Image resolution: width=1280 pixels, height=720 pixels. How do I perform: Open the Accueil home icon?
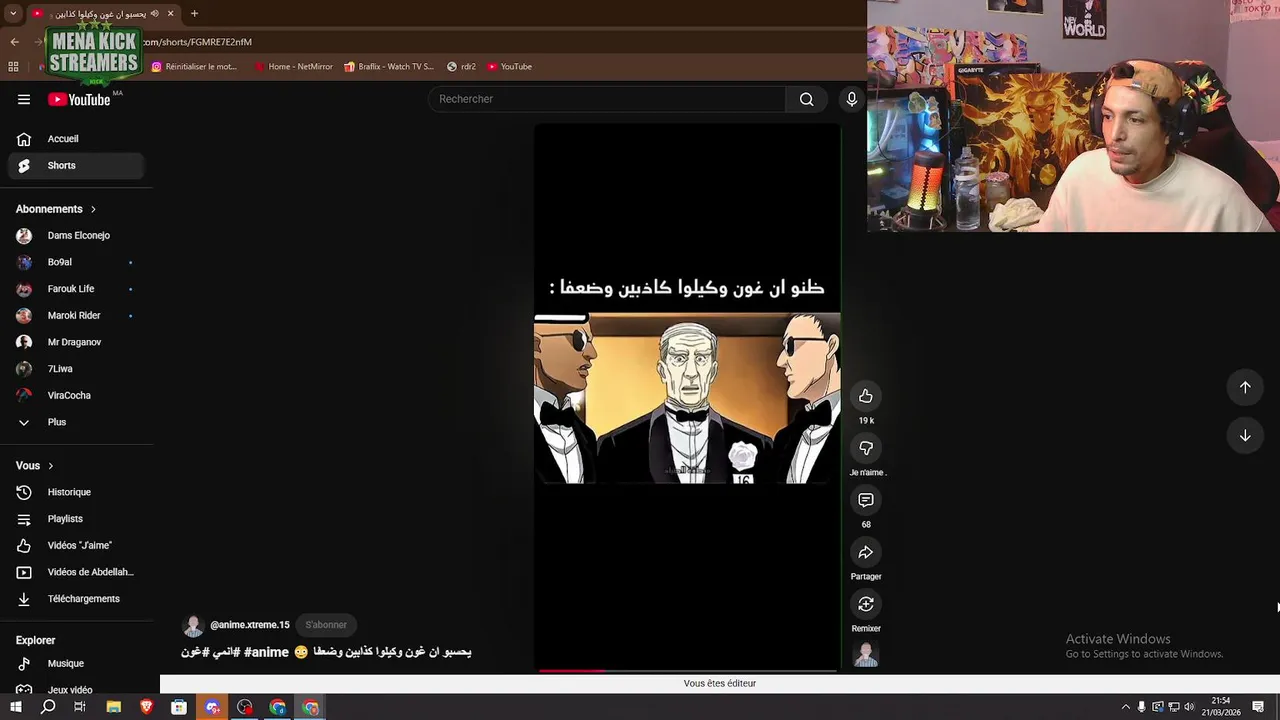pos(24,139)
